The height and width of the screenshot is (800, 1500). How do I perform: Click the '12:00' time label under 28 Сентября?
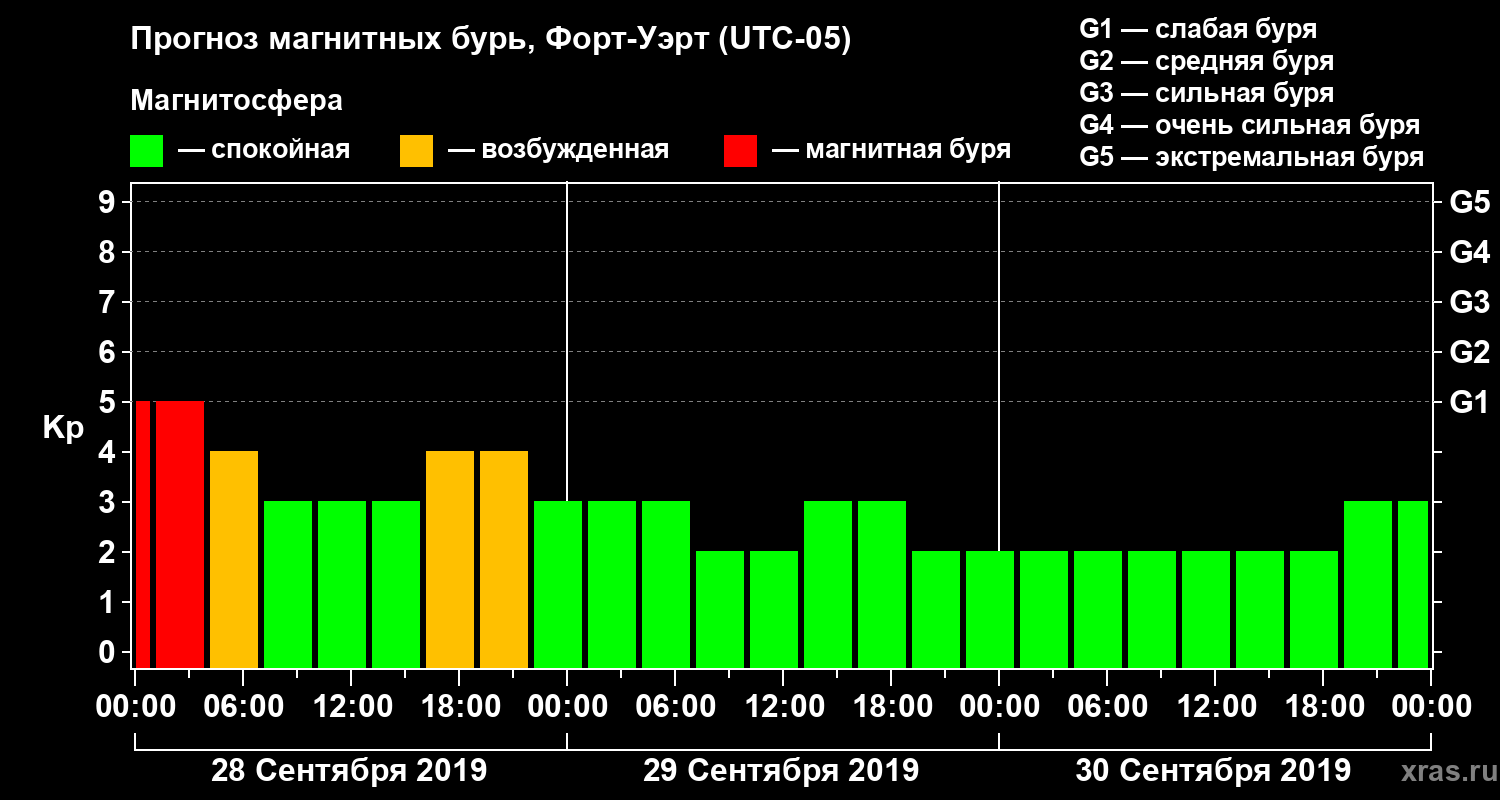(351, 707)
